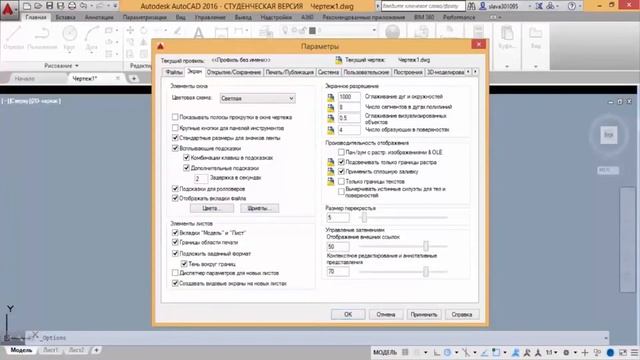Click the Undo arrow icon in quick access toolbar
Viewport: 640px width, 360px height.
click(x=83, y=6)
